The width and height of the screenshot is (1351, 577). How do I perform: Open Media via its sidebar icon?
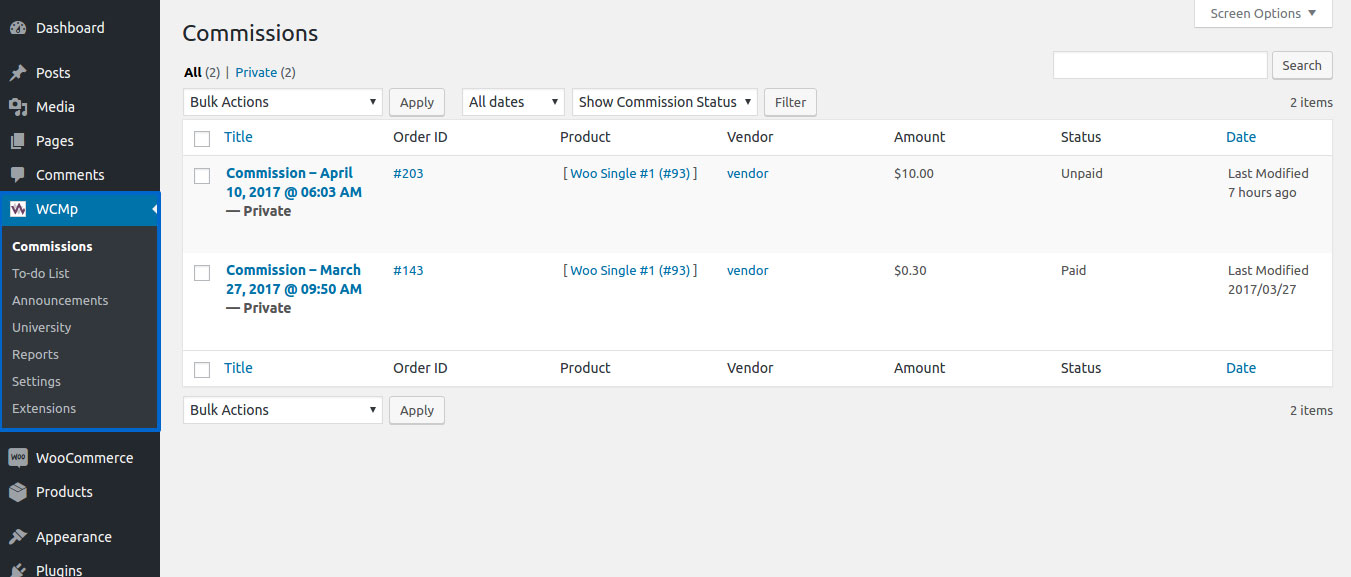pyautogui.click(x=17, y=107)
